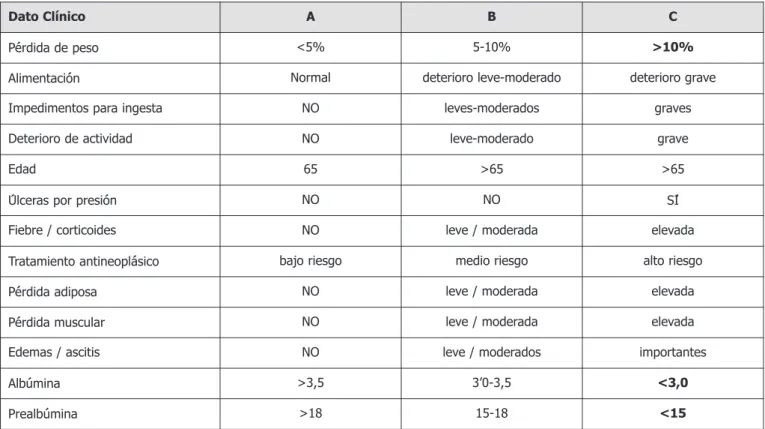765x429 pixels.
Task: Select the 'Impedimentos para ingesta' row label
Action: [x=85, y=108]
